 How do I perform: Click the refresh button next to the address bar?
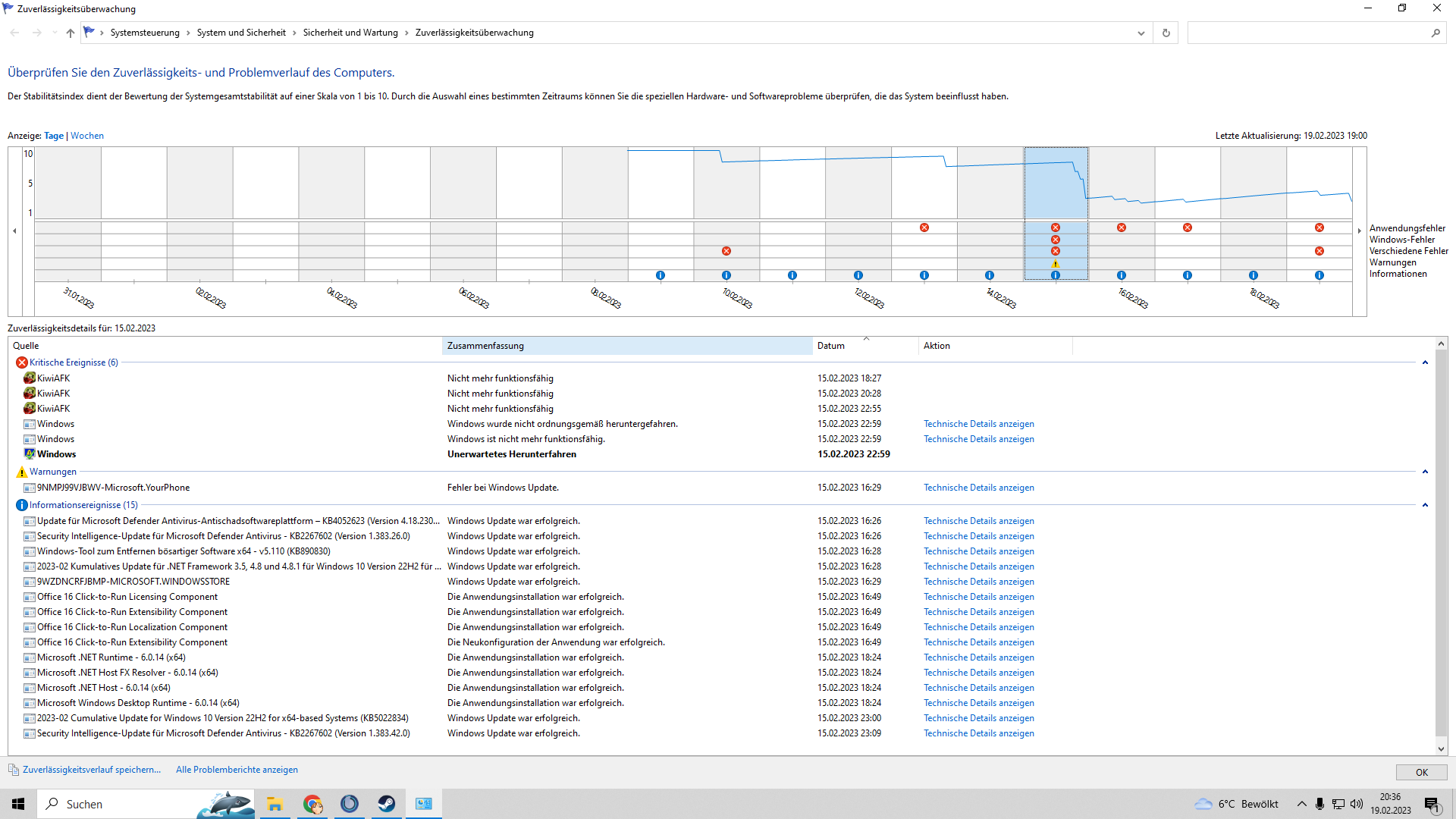pyautogui.click(x=1166, y=33)
